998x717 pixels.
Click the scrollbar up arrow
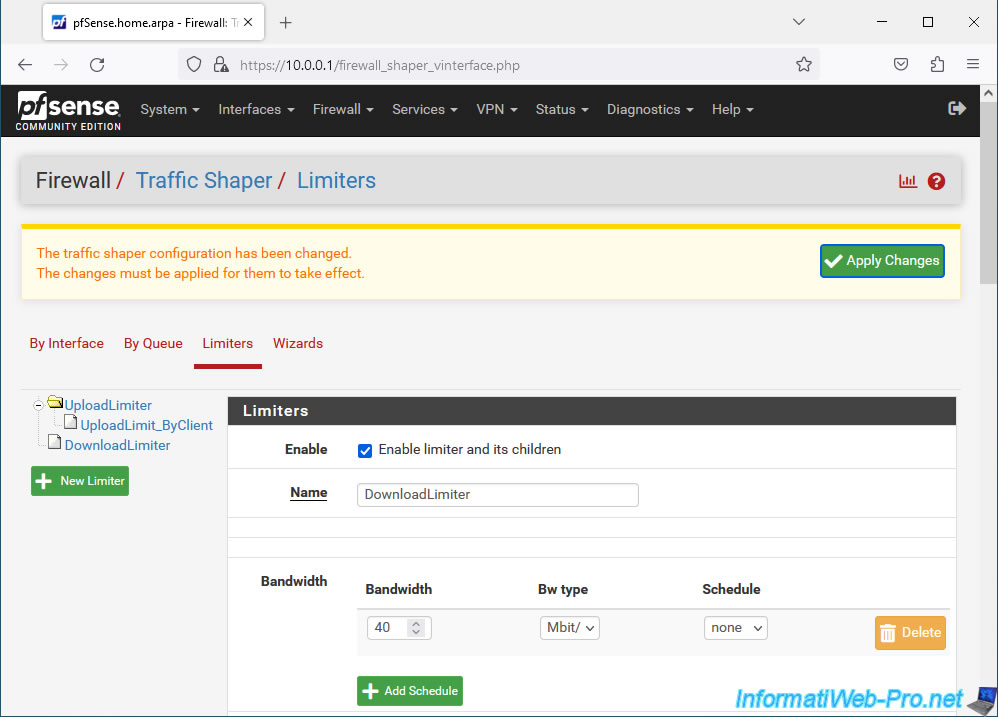[988, 94]
